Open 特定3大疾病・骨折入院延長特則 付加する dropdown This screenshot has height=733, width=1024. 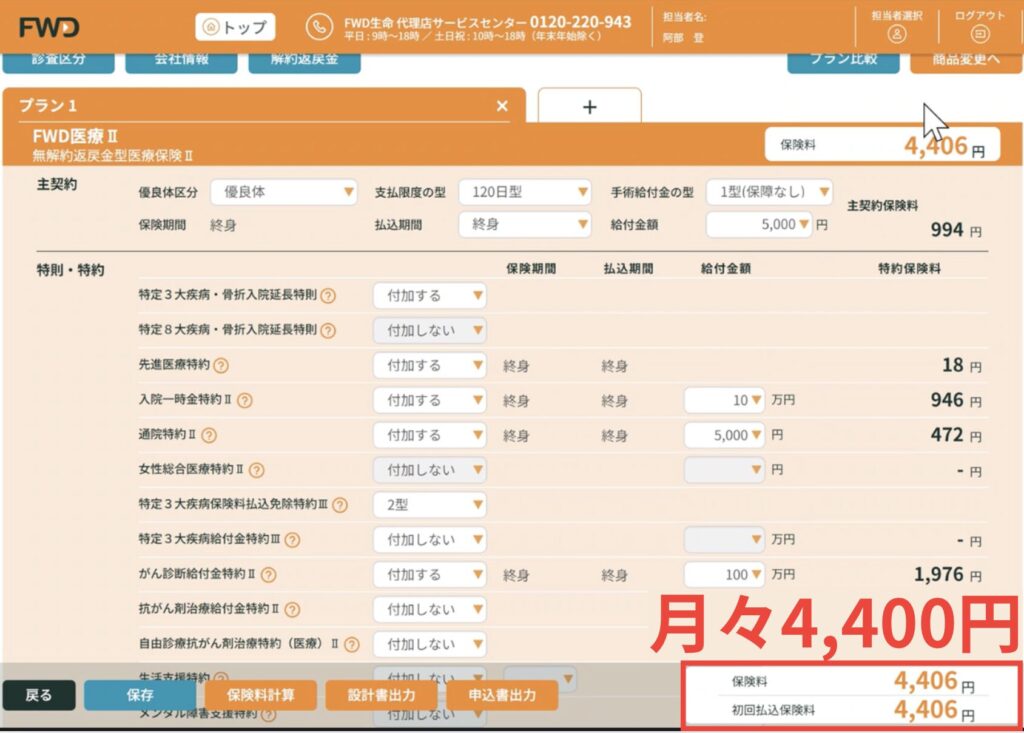pyautogui.click(x=430, y=296)
